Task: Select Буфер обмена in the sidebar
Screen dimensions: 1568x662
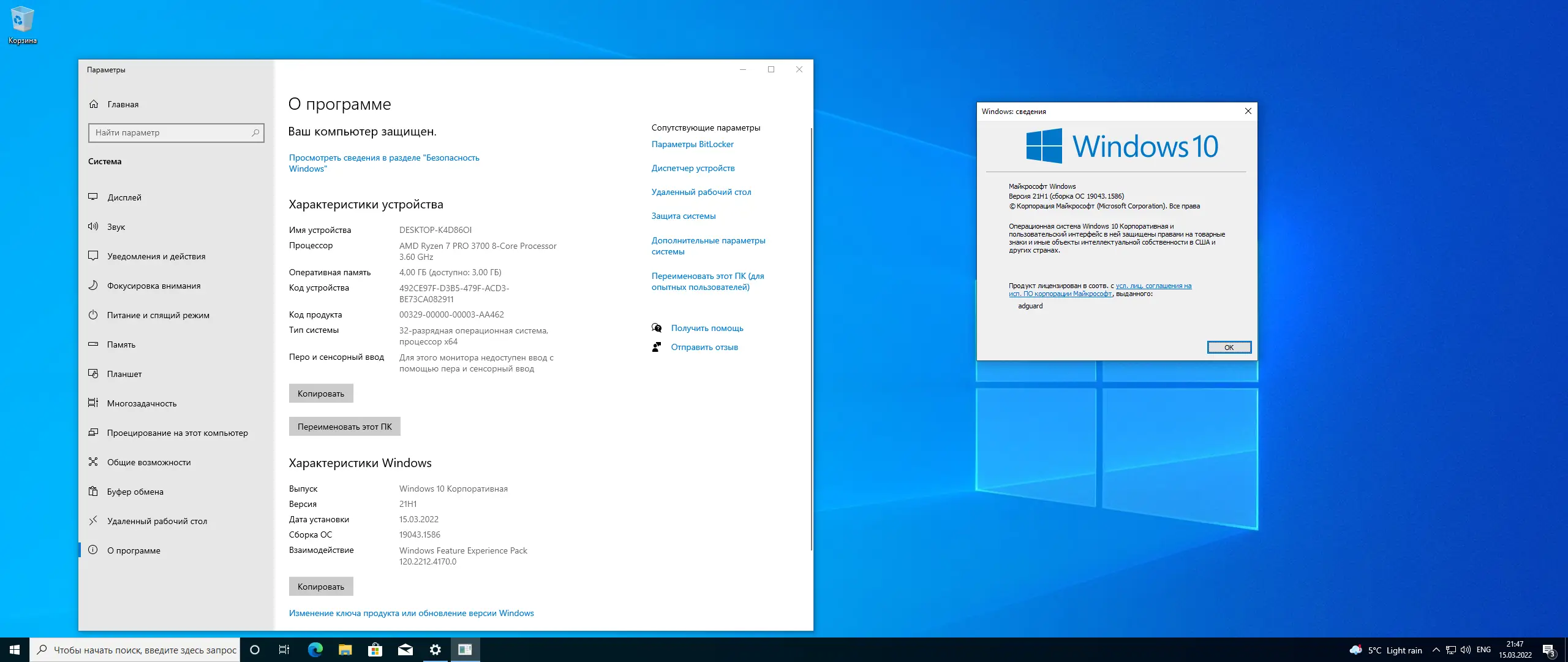Action: pyautogui.click(x=135, y=492)
